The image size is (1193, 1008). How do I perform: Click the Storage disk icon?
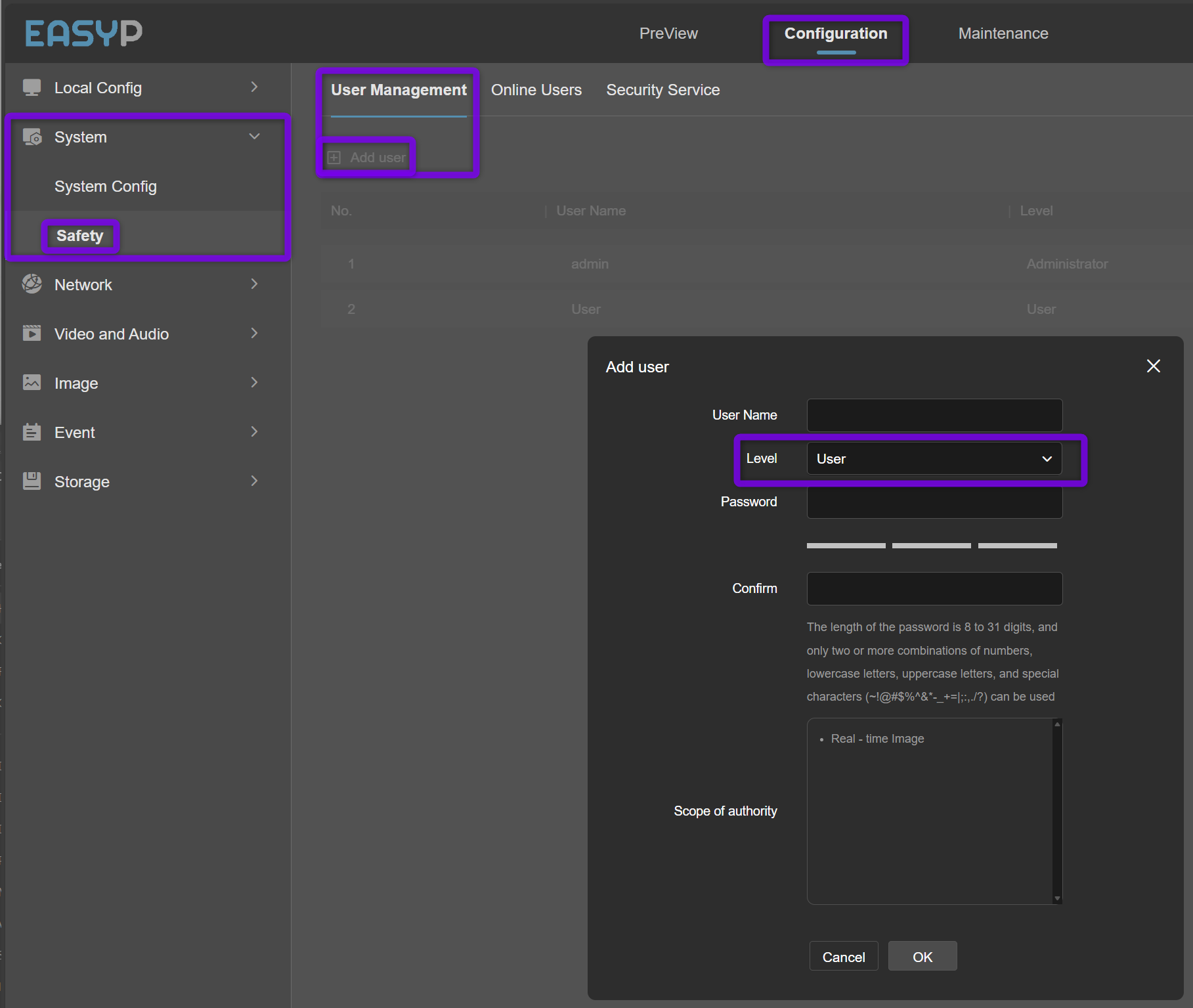coord(32,481)
